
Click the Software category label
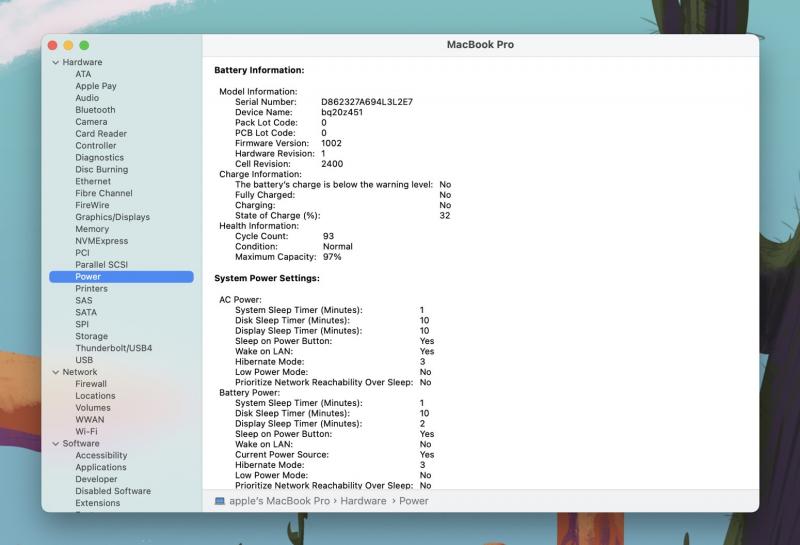pos(81,443)
